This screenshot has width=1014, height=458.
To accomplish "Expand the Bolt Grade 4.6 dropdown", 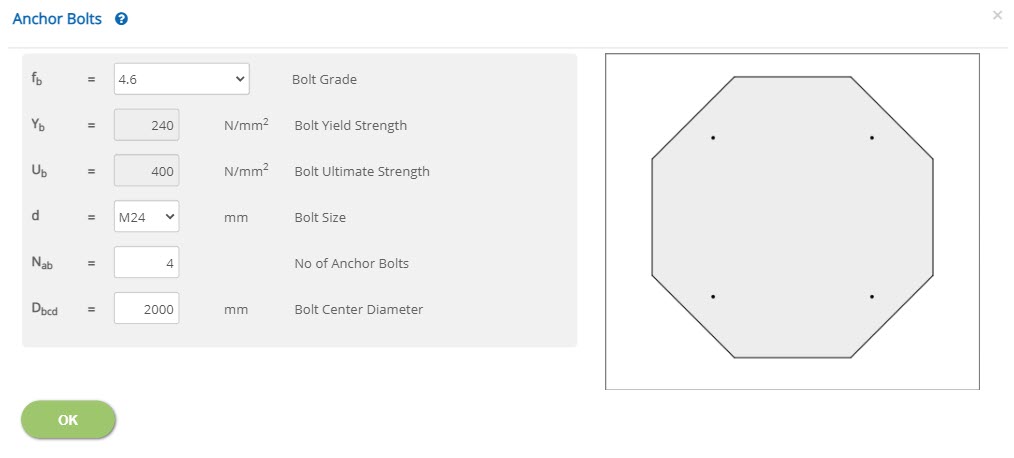I will tap(182, 79).
